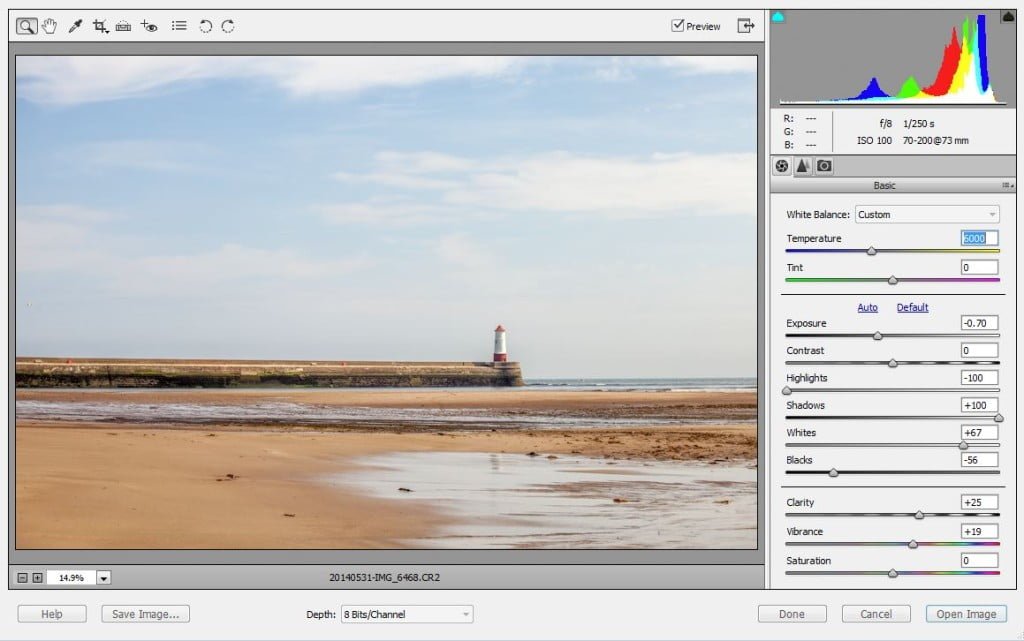
Task: Click the Contrast slider handle
Action: pos(893,363)
